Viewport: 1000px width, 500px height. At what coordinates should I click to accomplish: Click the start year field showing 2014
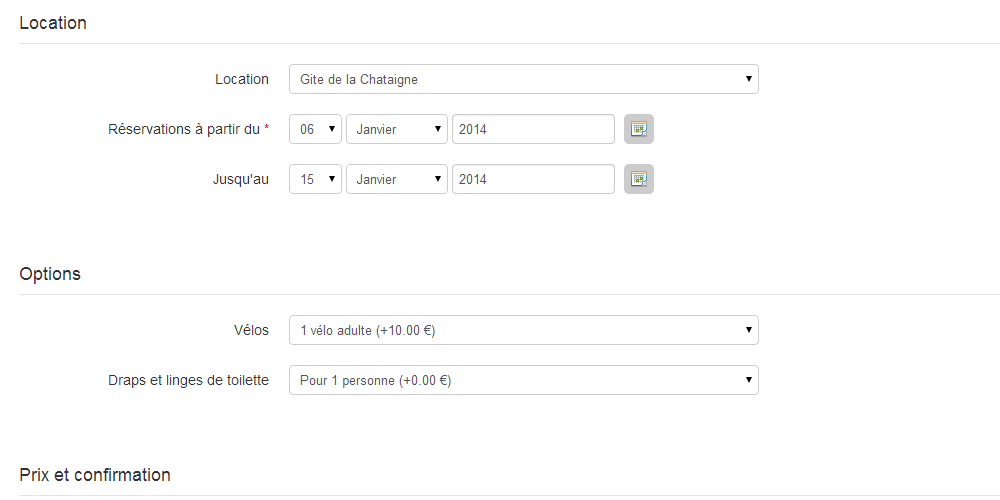(533, 129)
